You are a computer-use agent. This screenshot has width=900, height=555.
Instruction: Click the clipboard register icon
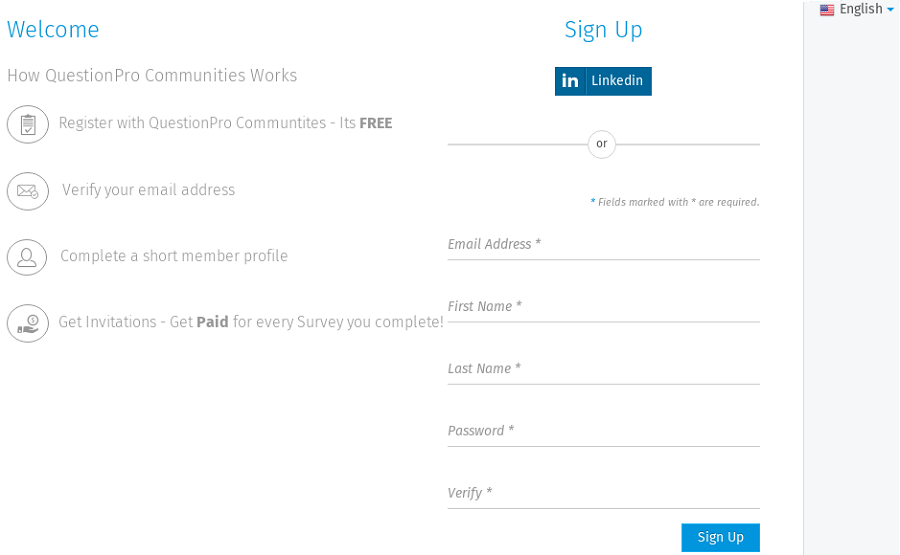coord(28,124)
